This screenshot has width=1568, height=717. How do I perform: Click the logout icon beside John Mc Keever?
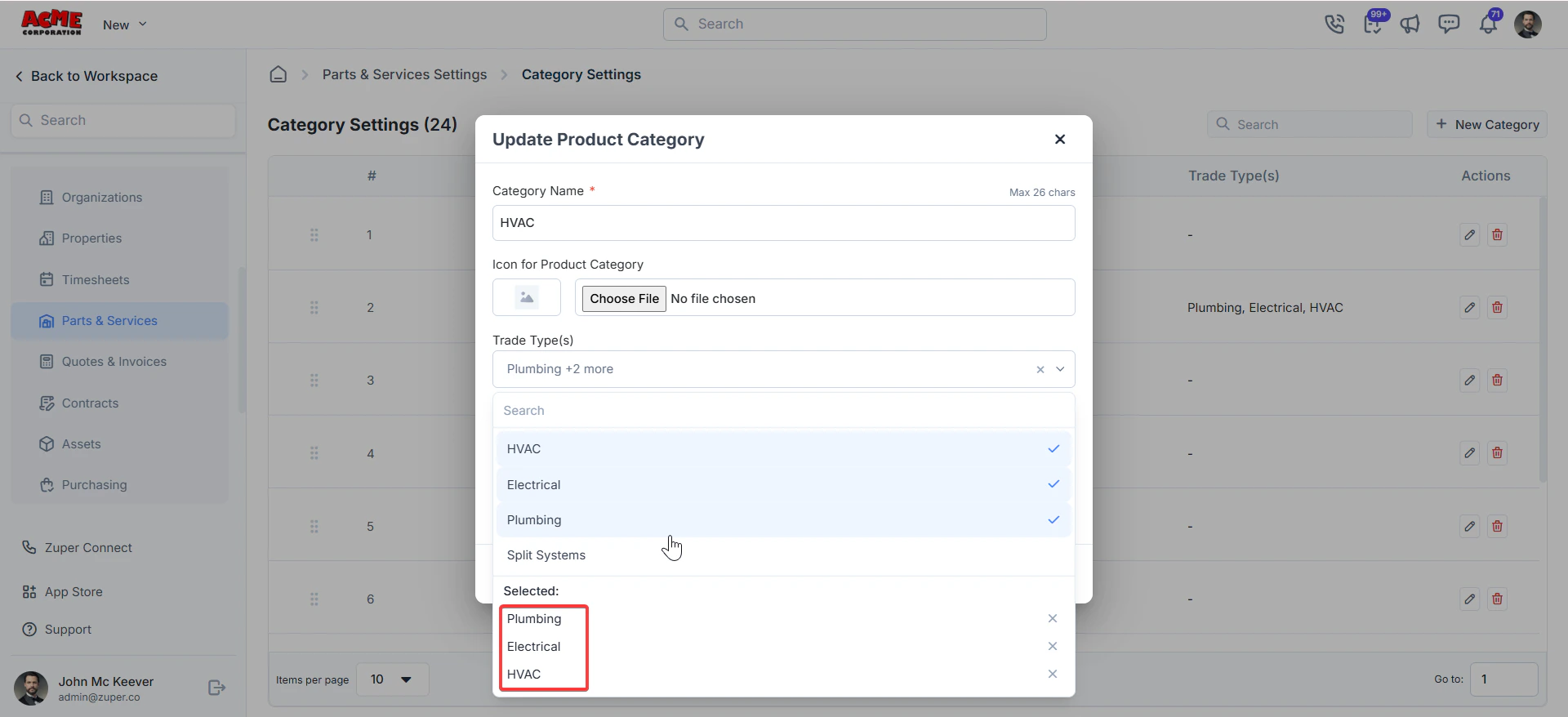216,688
